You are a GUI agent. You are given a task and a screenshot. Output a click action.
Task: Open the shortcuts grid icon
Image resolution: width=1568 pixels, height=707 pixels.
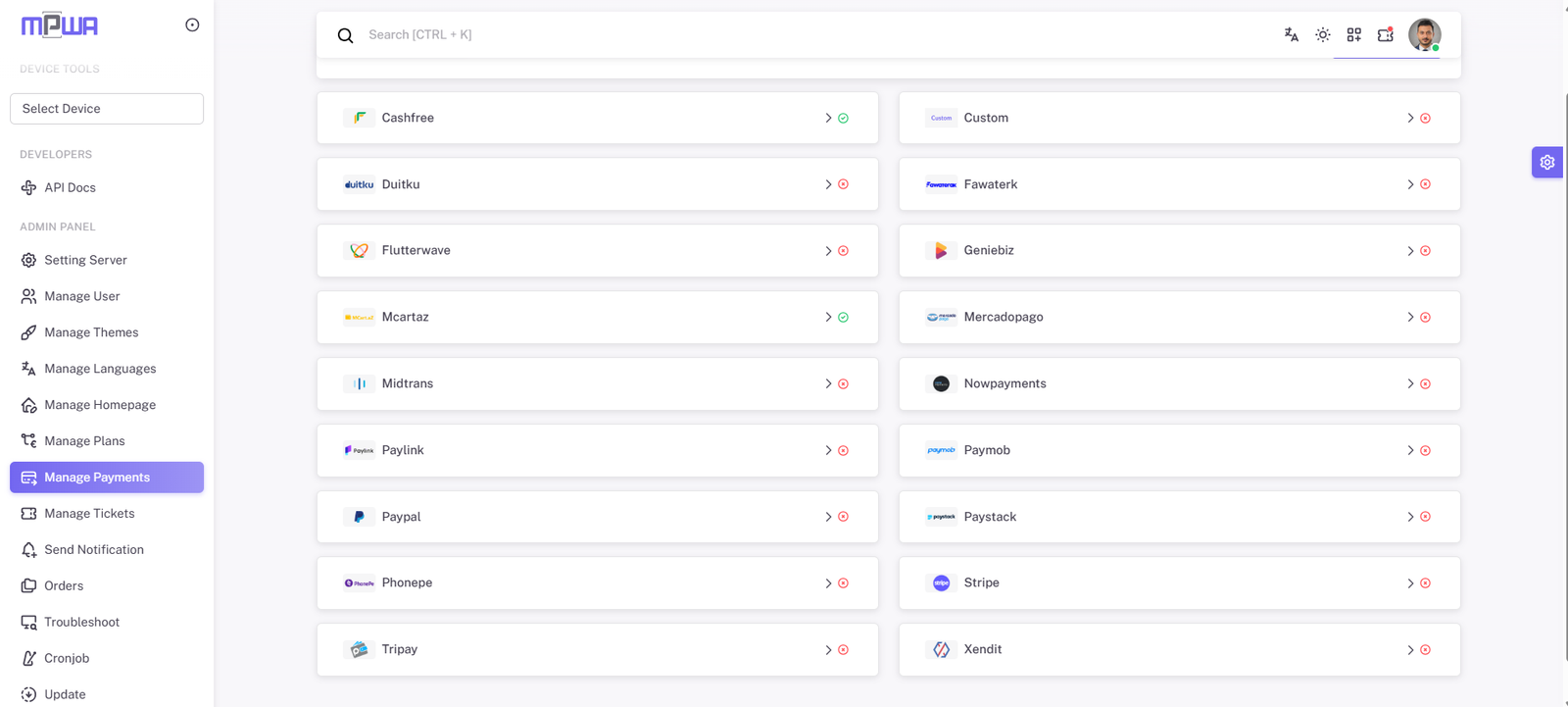[1353, 34]
